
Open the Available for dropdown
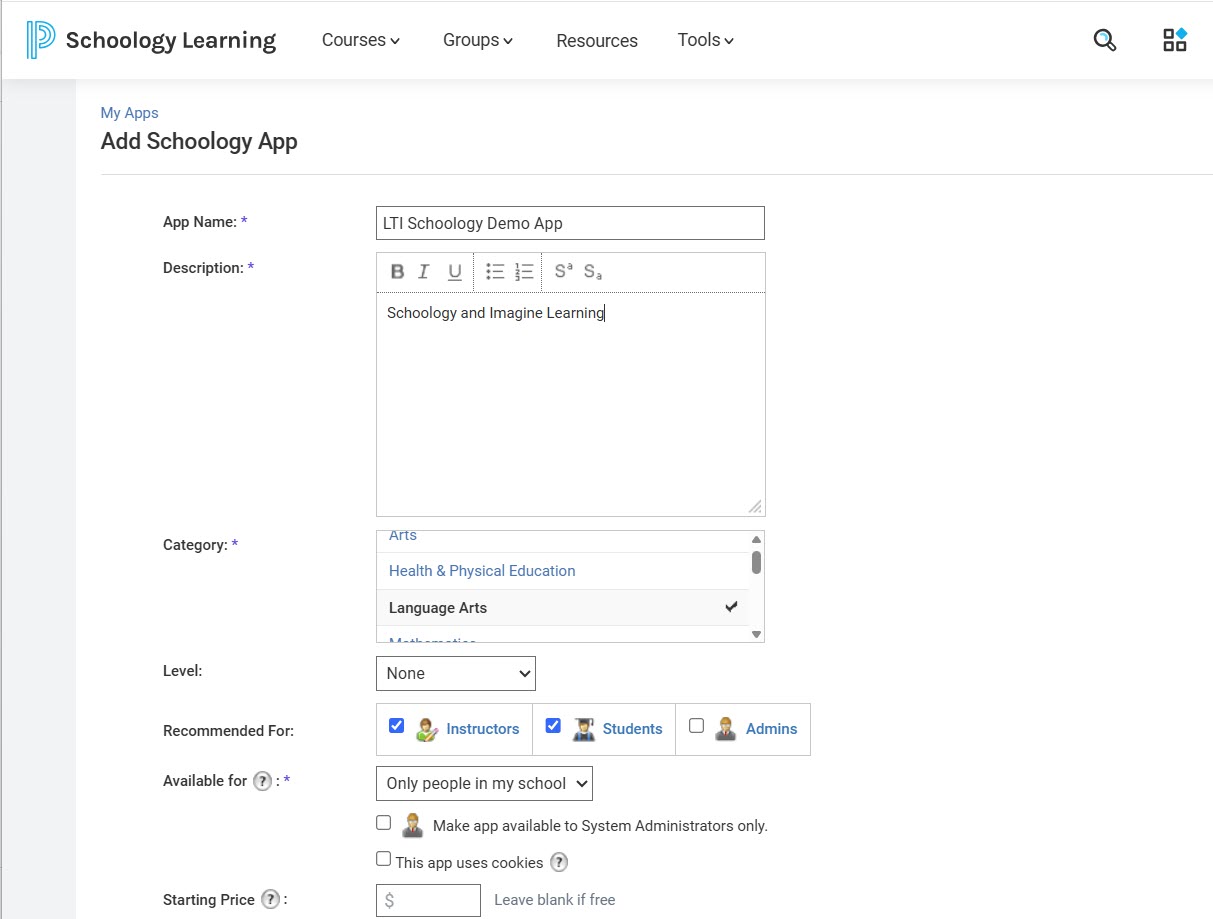484,783
